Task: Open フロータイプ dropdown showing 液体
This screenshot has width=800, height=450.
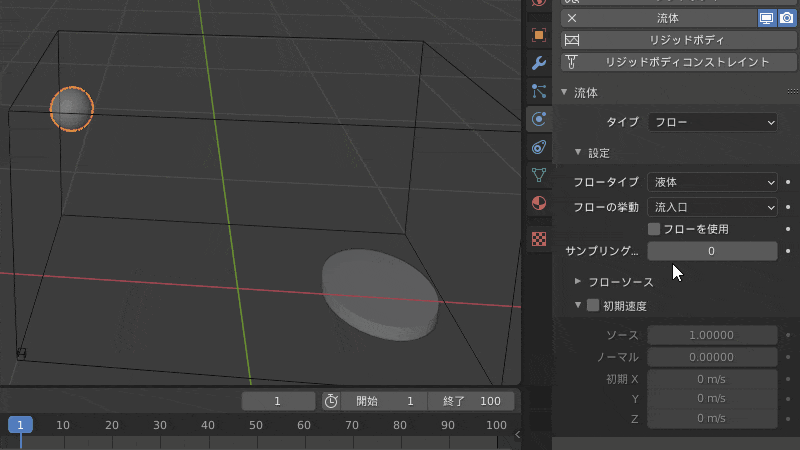Action: pos(712,182)
